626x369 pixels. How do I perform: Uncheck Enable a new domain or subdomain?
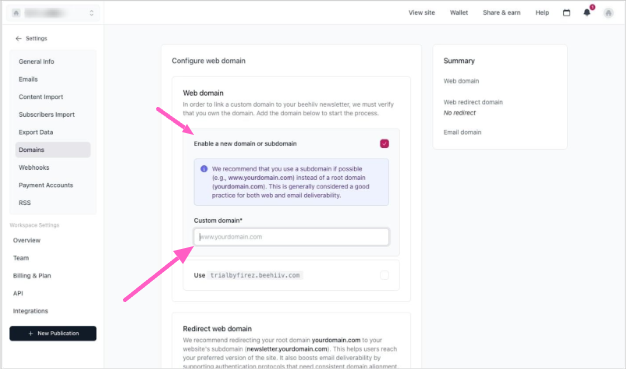coord(384,143)
